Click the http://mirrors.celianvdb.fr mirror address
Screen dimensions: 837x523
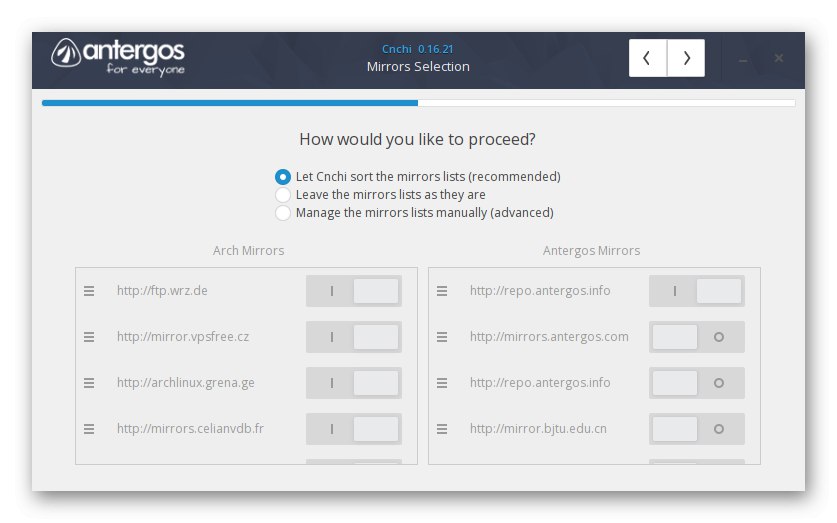tap(191, 429)
